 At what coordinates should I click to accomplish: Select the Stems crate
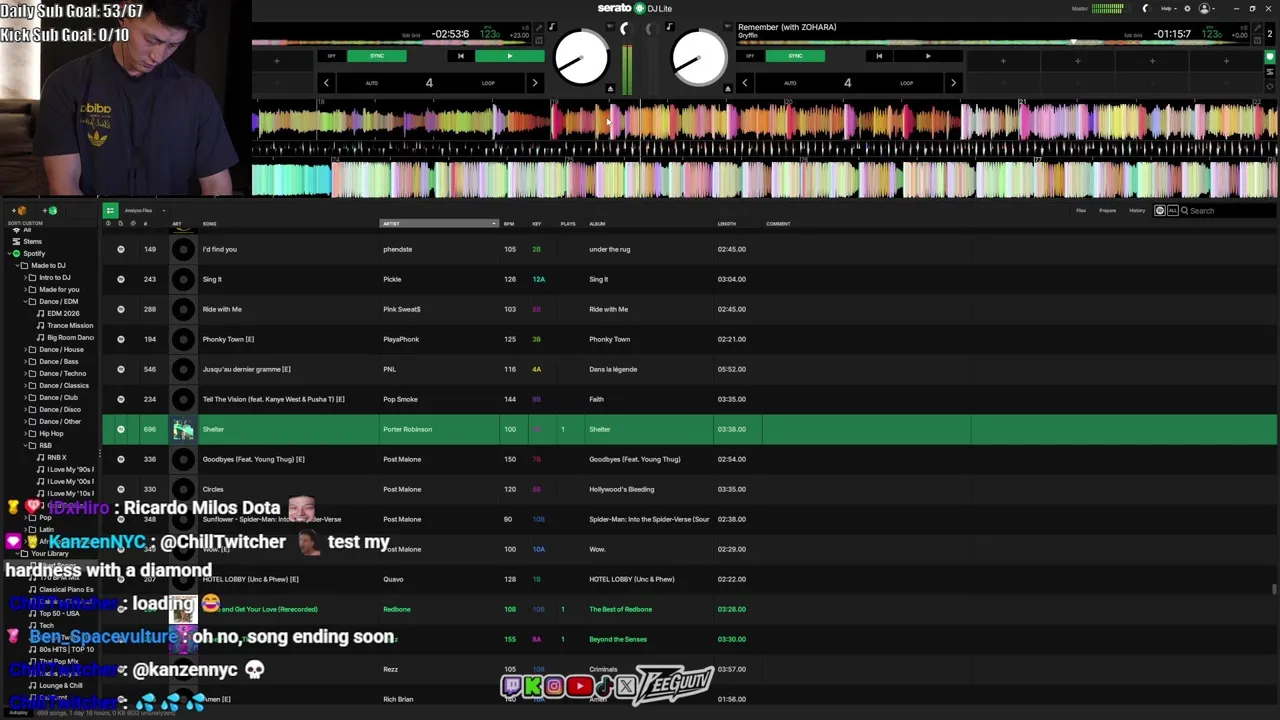click(33, 241)
